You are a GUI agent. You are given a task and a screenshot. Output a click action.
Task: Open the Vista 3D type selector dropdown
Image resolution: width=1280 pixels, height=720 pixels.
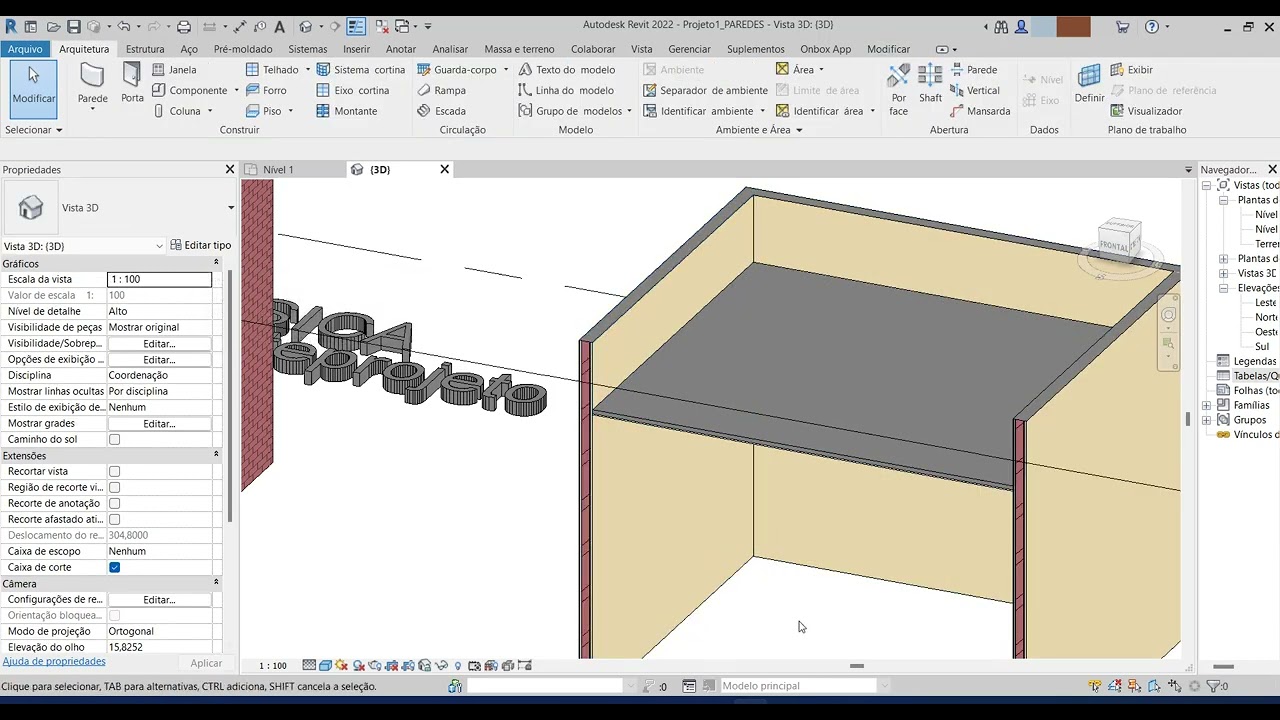231,208
